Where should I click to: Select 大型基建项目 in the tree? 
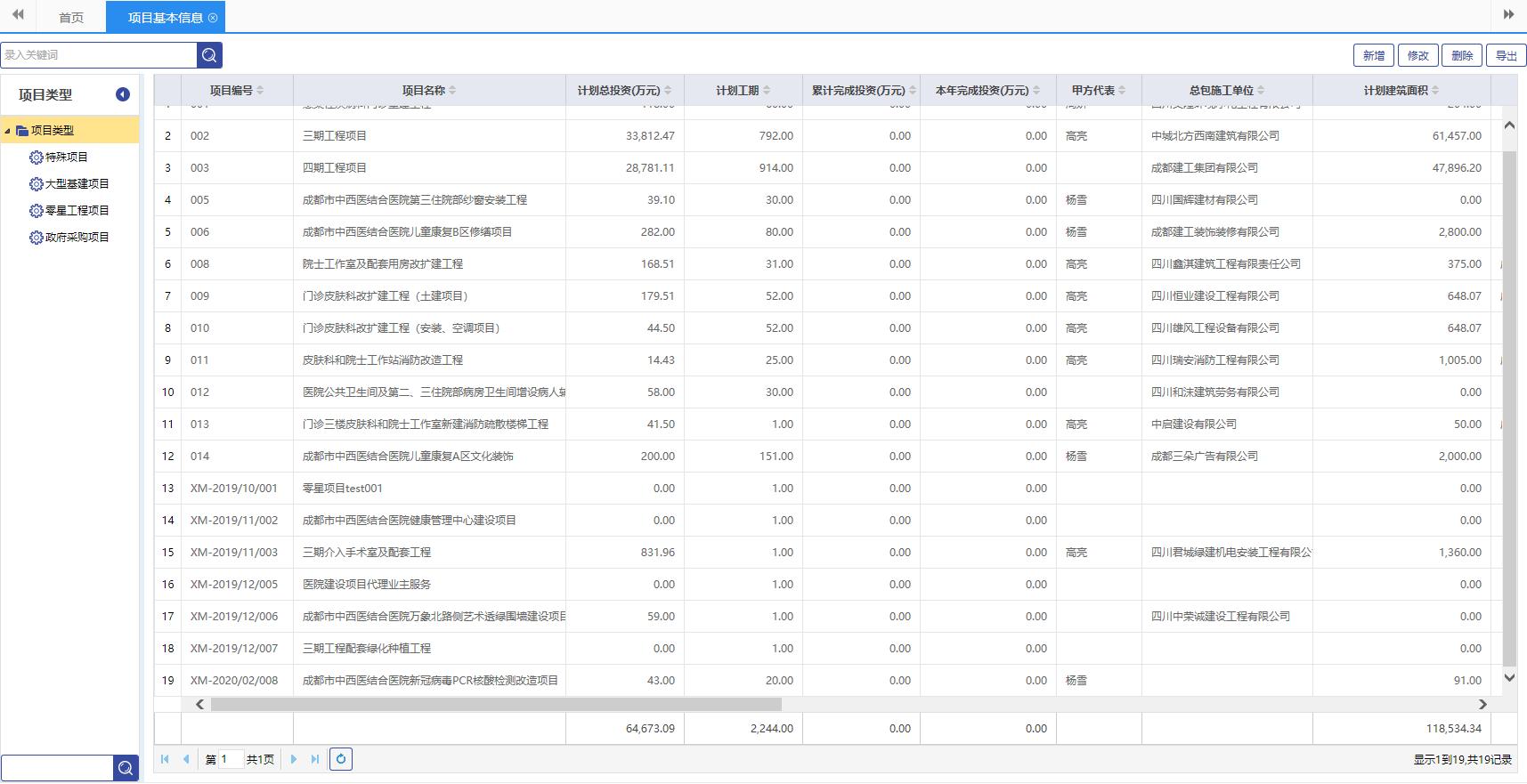(77, 184)
